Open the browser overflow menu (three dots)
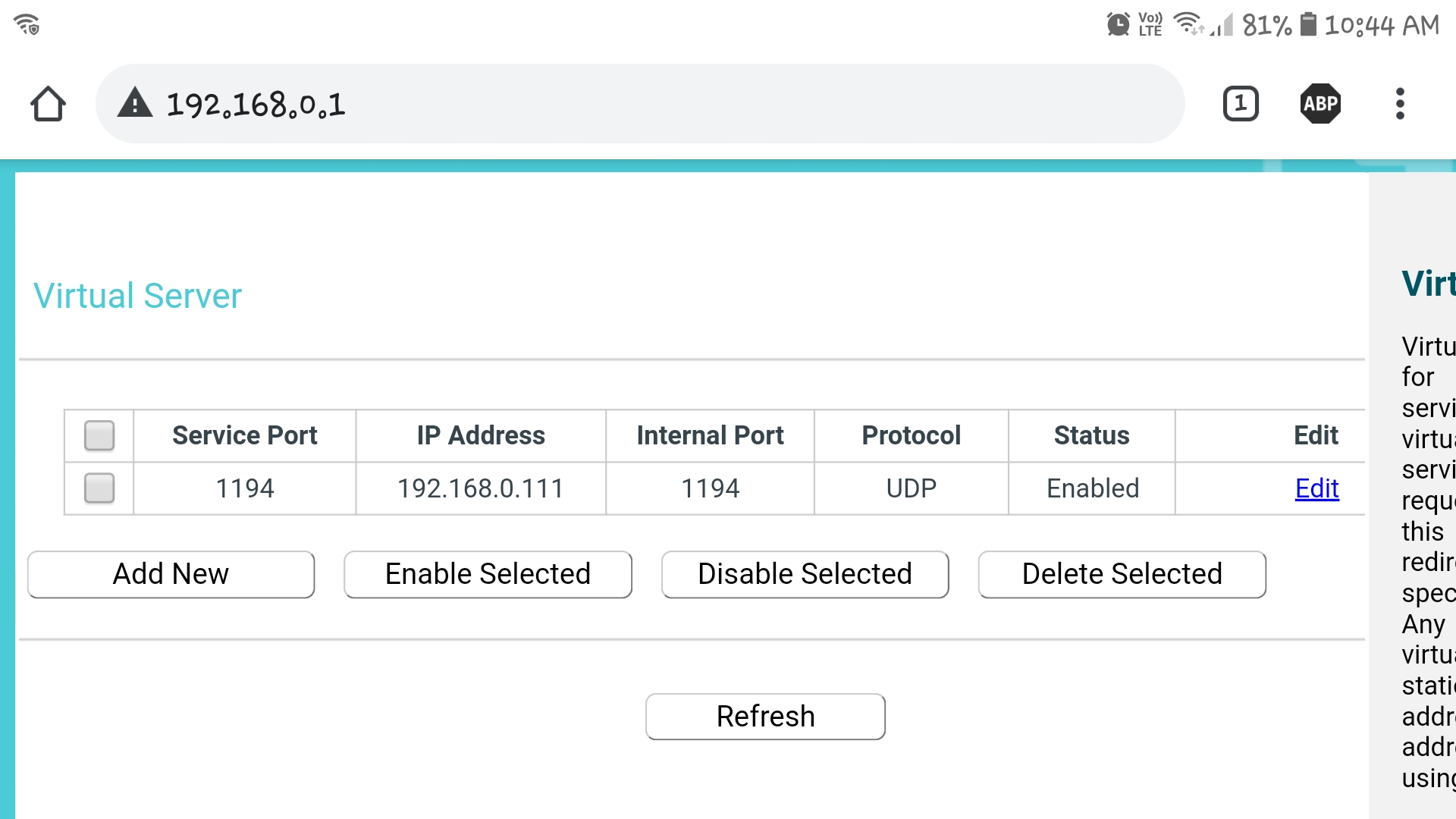 click(x=1399, y=104)
